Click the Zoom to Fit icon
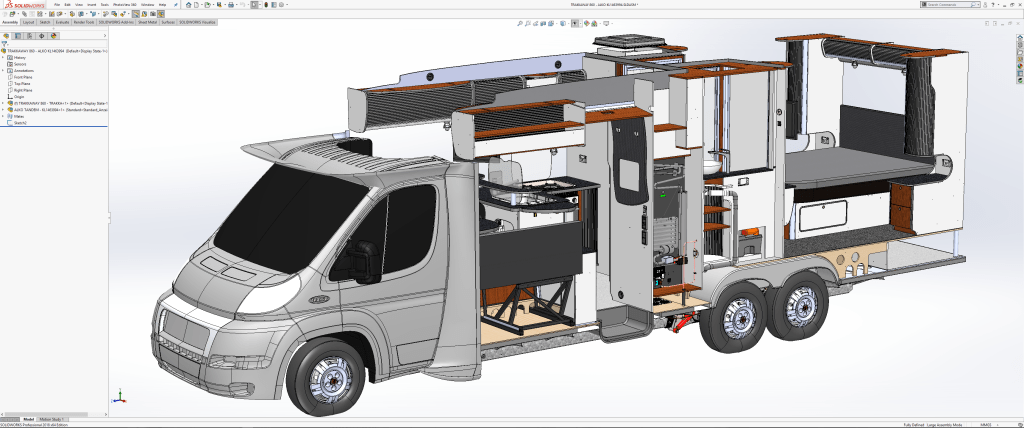Screen dimensions: 1024x428 [x=519, y=23]
